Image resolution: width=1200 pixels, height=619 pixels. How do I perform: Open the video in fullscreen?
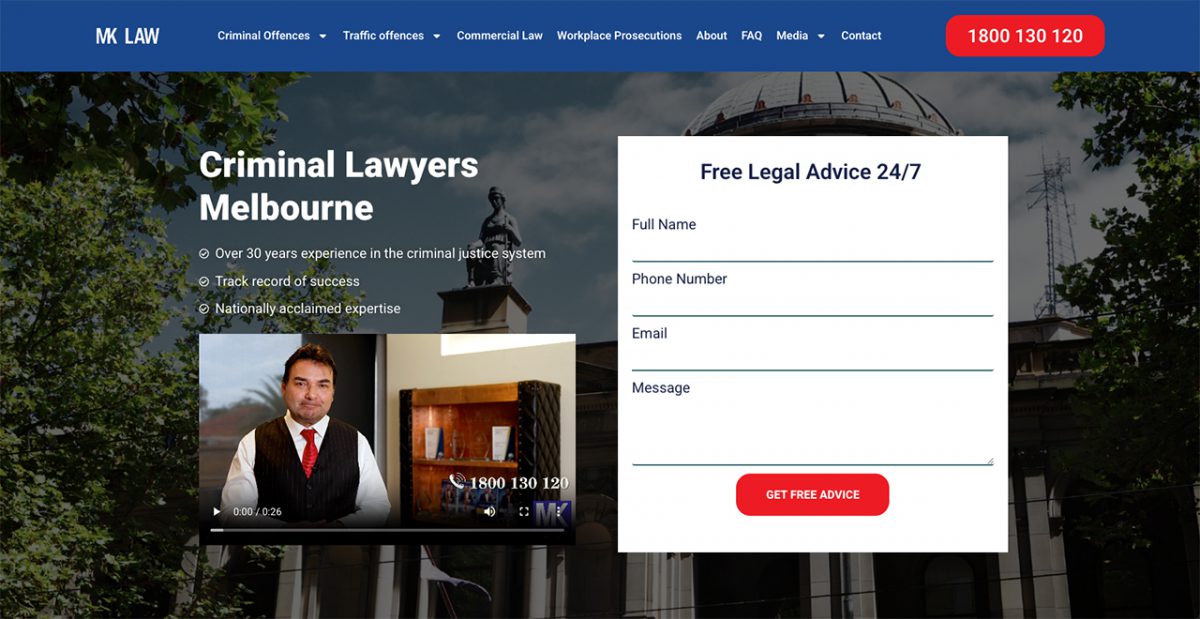[524, 511]
